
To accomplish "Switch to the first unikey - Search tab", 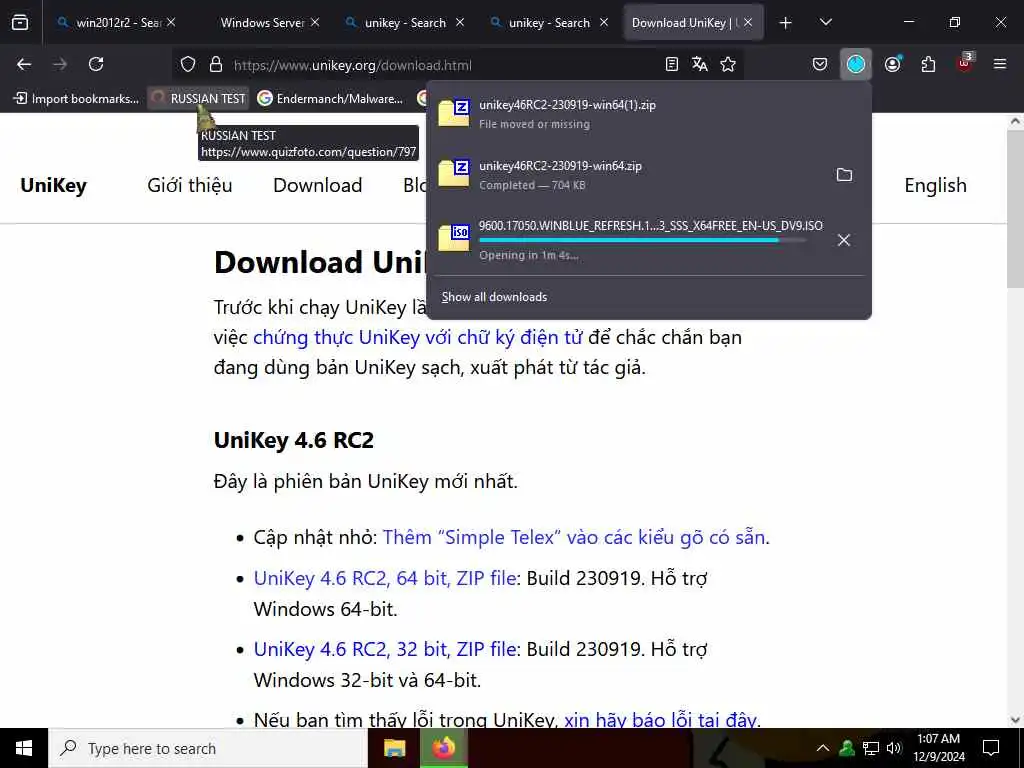I will point(405,23).
